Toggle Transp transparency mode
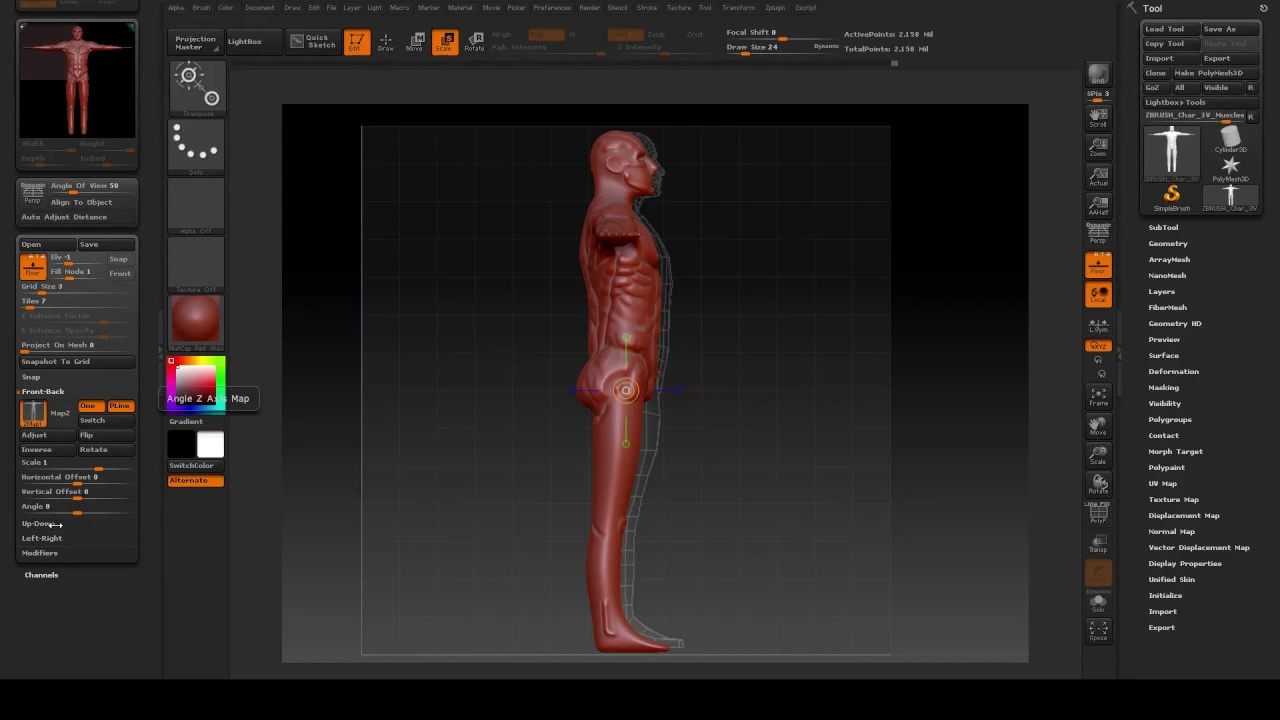This screenshot has height=720, width=1280. [1098, 544]
